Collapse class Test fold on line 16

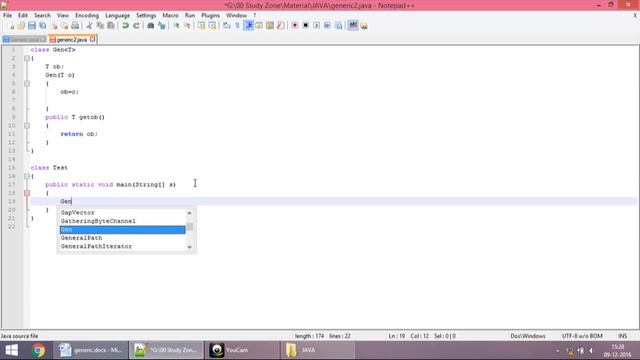coord(27,176)
